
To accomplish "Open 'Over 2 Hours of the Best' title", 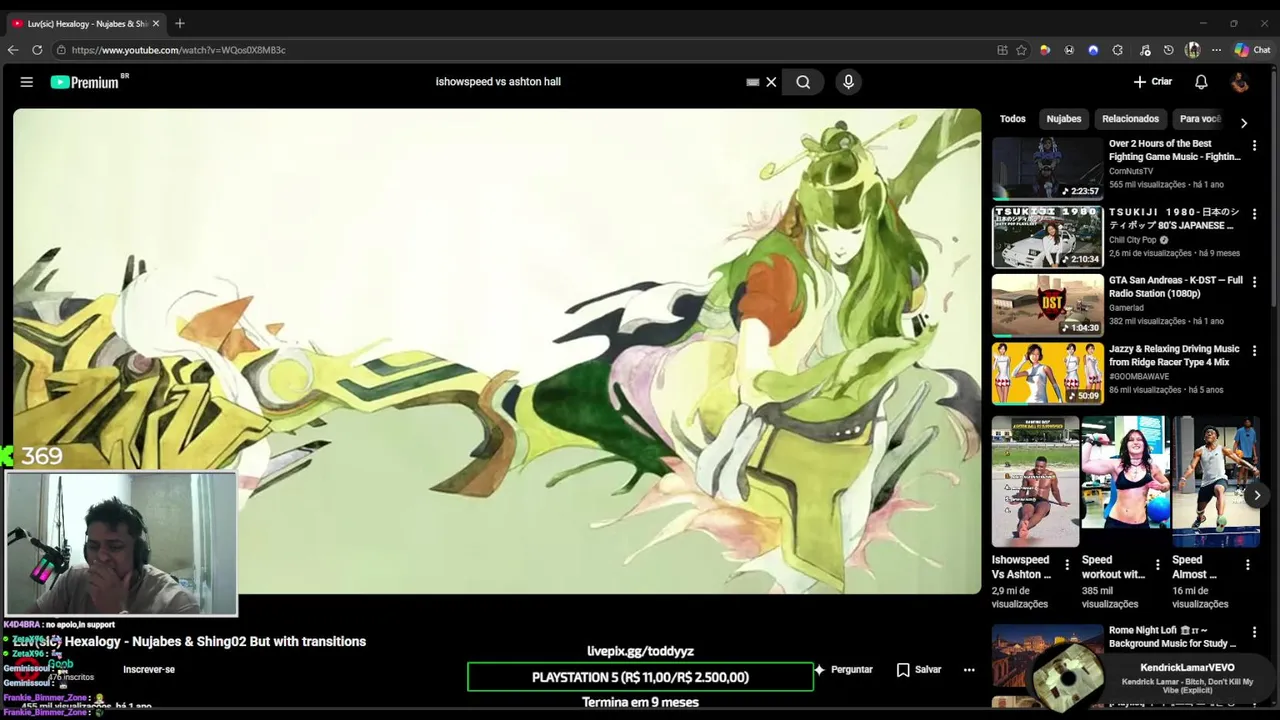I will click(1174, 150).
